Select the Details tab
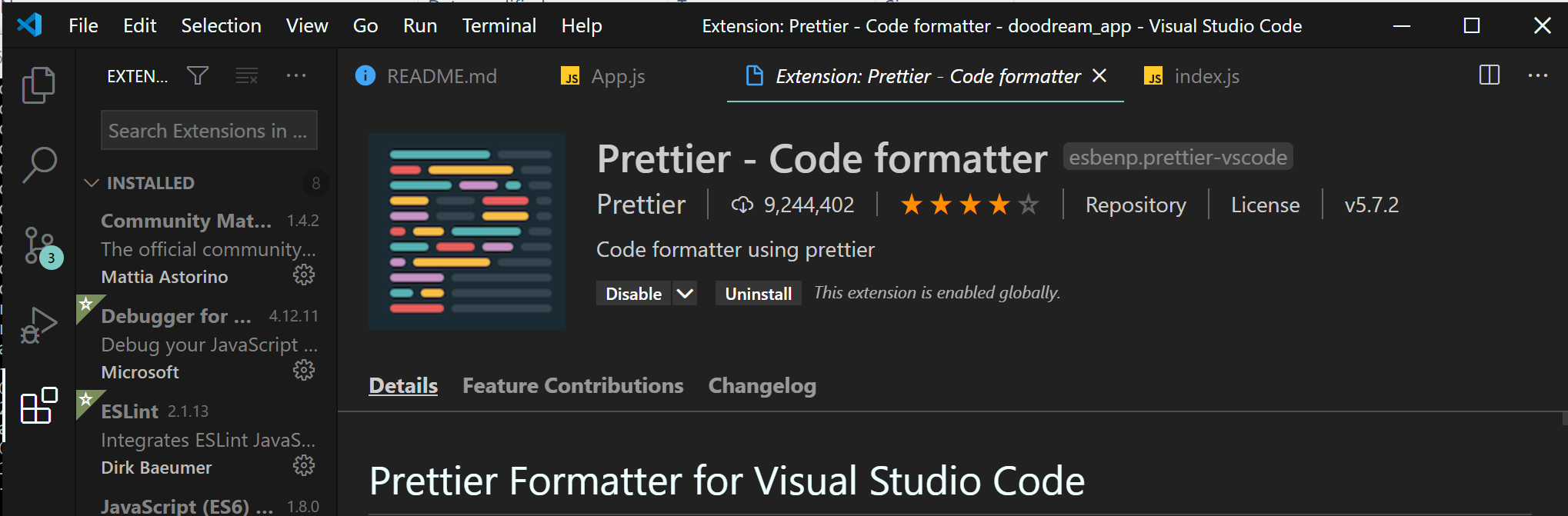The width and height of the screenshot is (1568, 516). pos(403,385)
